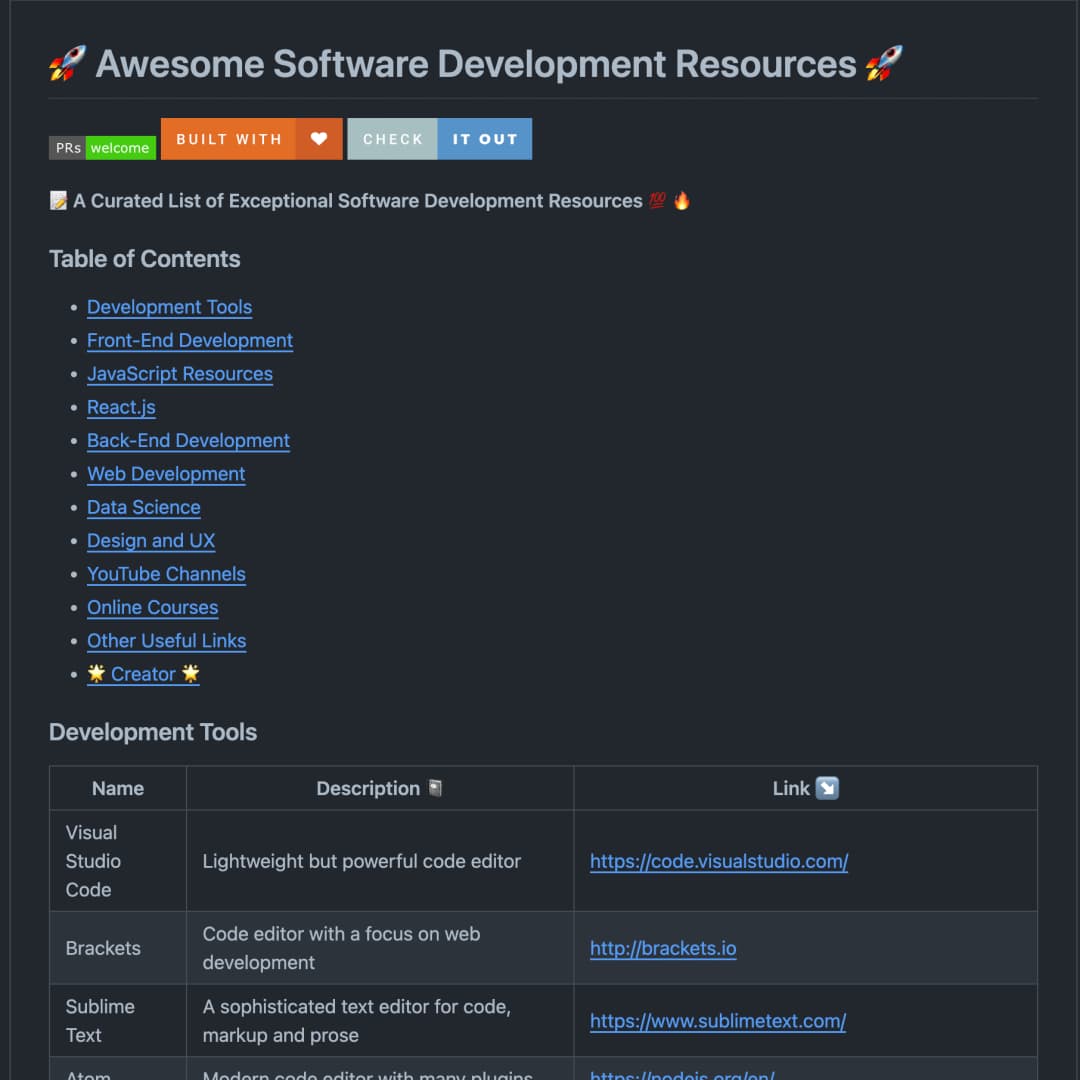The width and height of the screenshot is (1080, 1080).
Task: Open the brackets.io link
Action: 663,948
